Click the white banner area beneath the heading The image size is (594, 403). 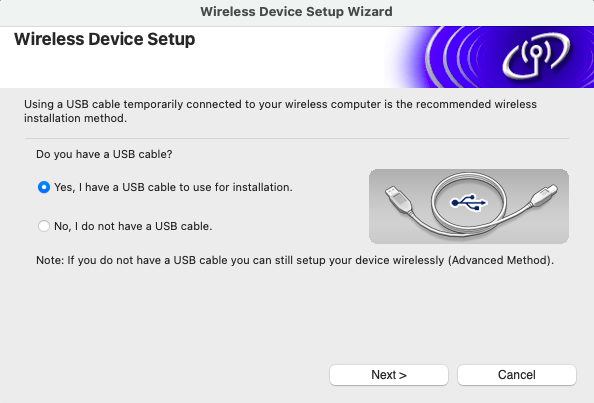coord(189,70)
